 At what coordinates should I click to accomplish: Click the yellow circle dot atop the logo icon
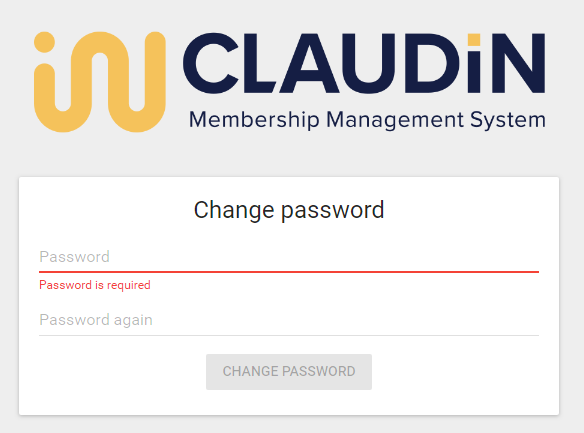click(x=45, y=42)
